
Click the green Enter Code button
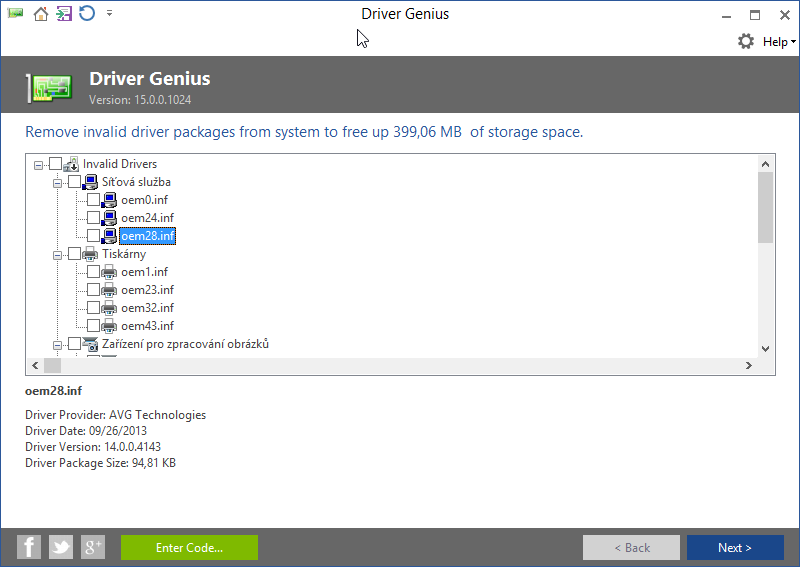[189, 547]
